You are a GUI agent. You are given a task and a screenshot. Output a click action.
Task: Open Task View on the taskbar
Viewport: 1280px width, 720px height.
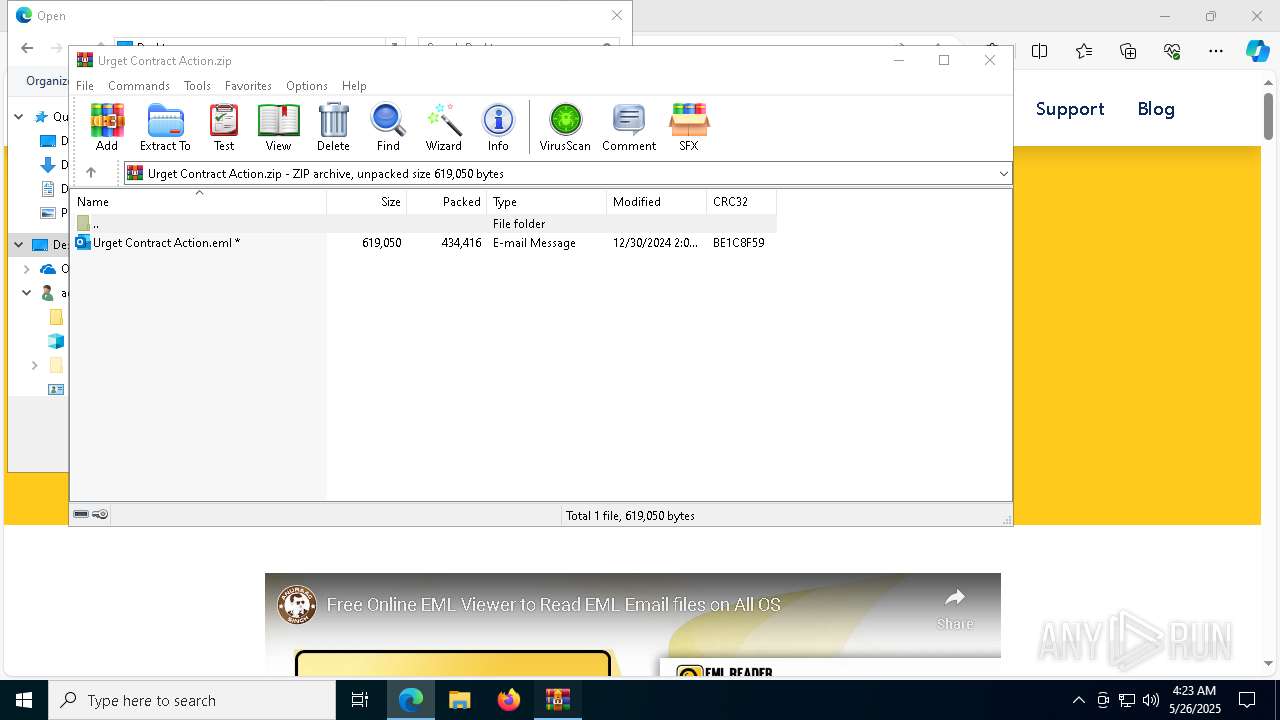click(360, 700)
